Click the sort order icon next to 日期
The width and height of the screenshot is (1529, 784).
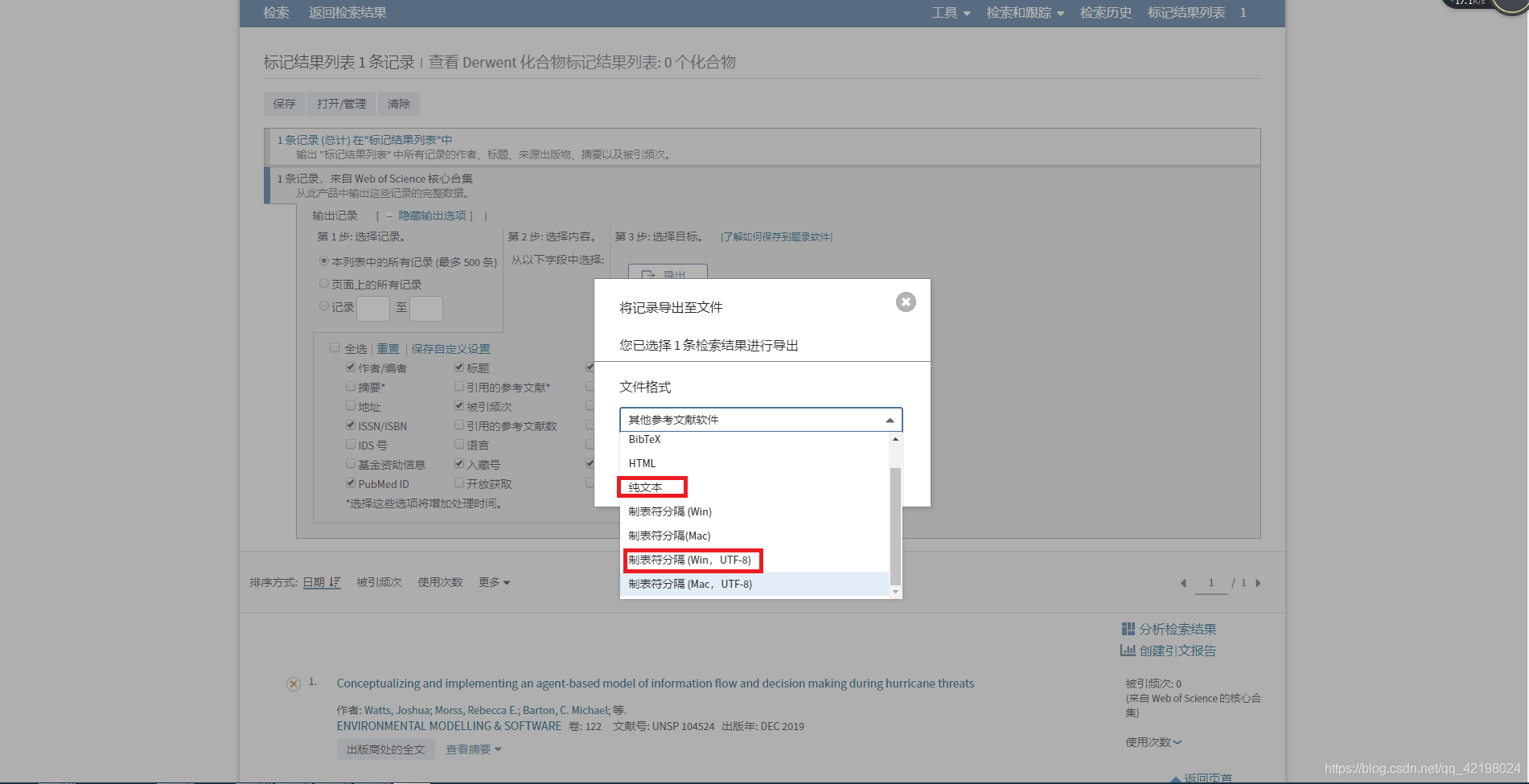point(335,581)
